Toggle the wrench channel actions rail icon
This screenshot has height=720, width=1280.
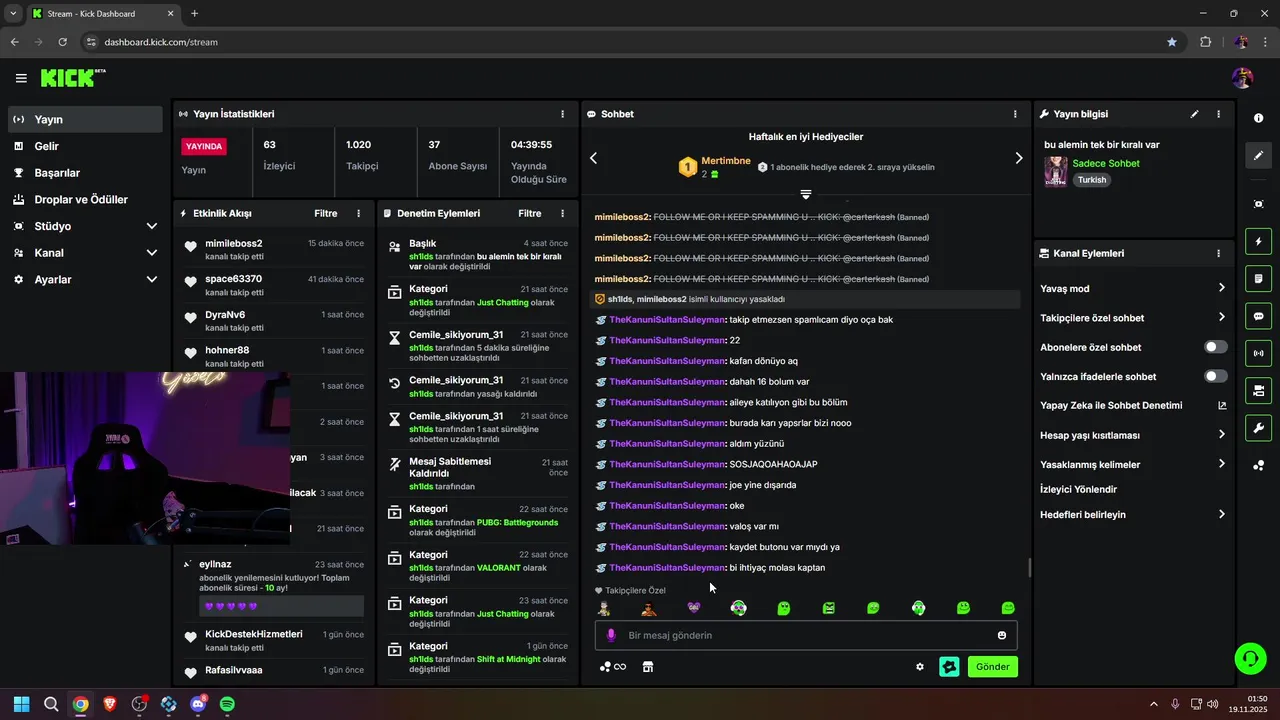point(1258,428)
